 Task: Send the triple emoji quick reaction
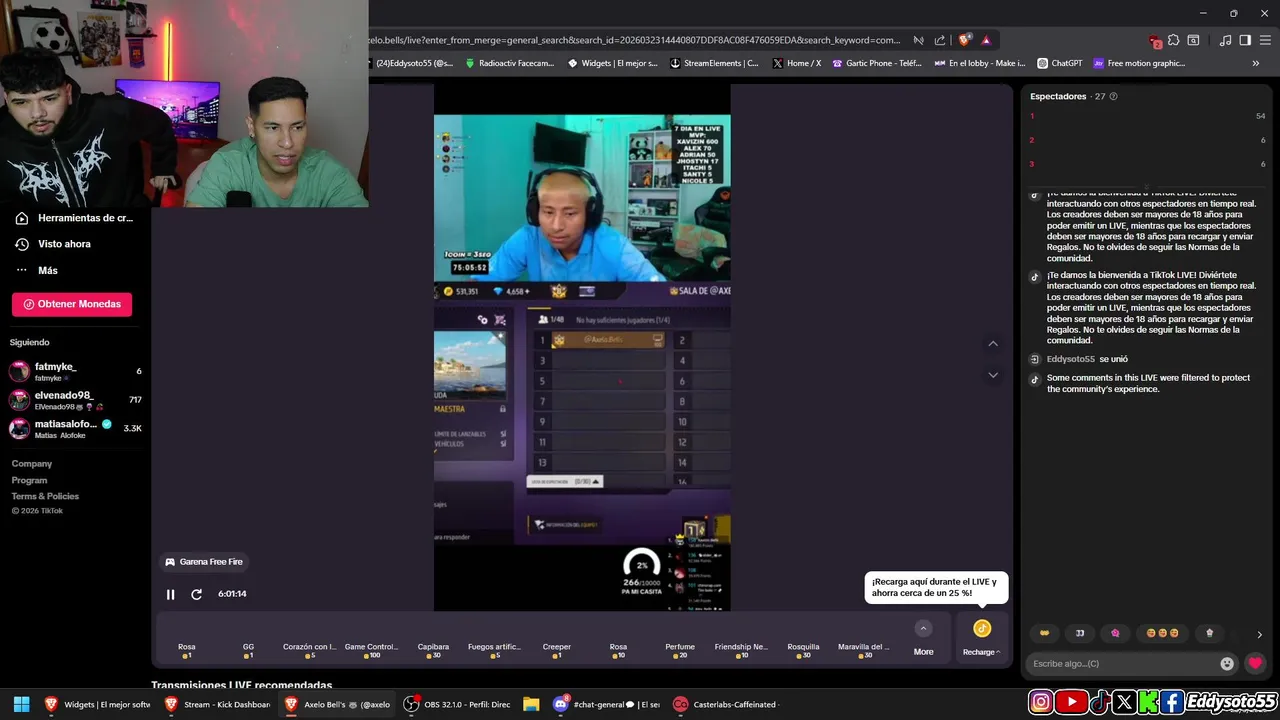click(1162, 633)
